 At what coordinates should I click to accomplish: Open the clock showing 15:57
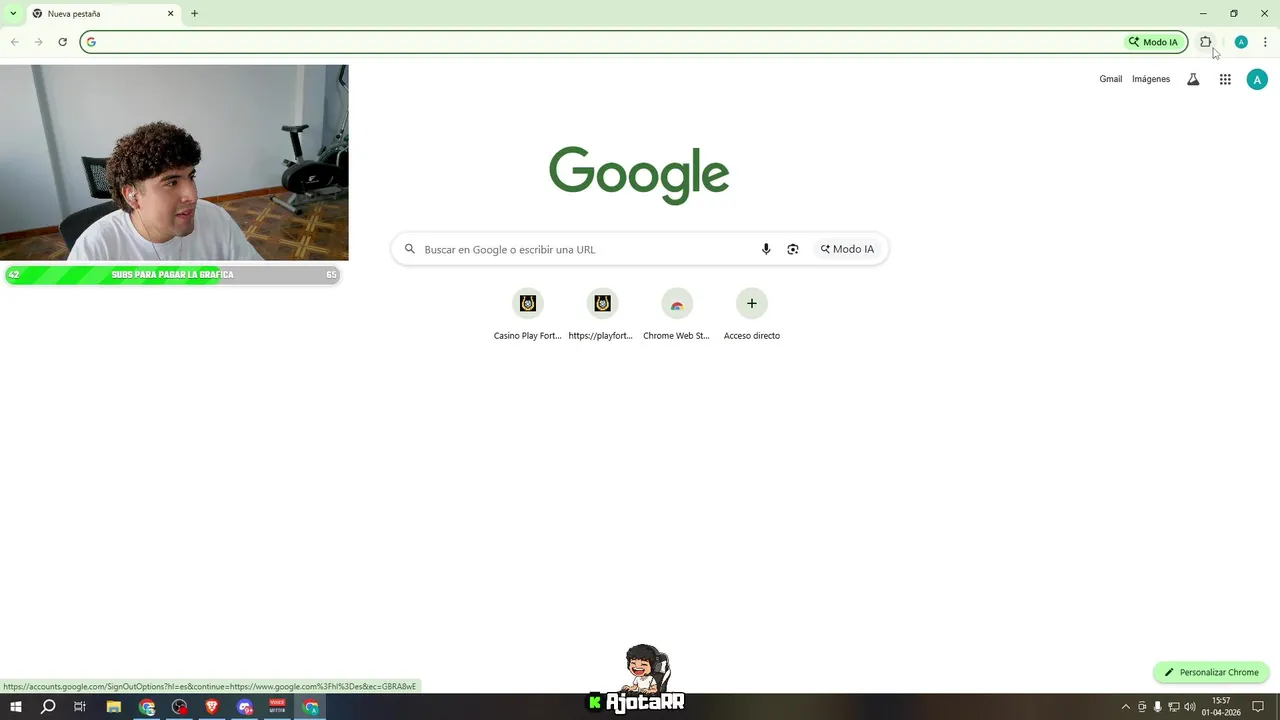(1221, 707)
